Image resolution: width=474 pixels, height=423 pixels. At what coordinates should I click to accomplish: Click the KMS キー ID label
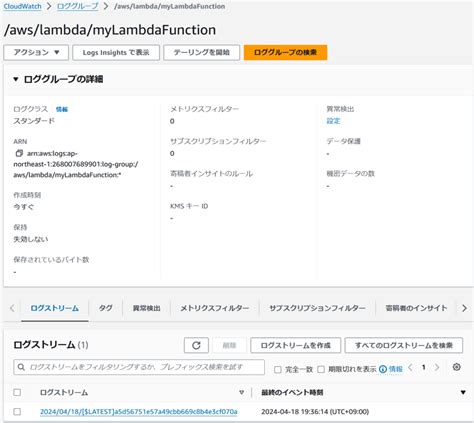(x=189, y=206)
